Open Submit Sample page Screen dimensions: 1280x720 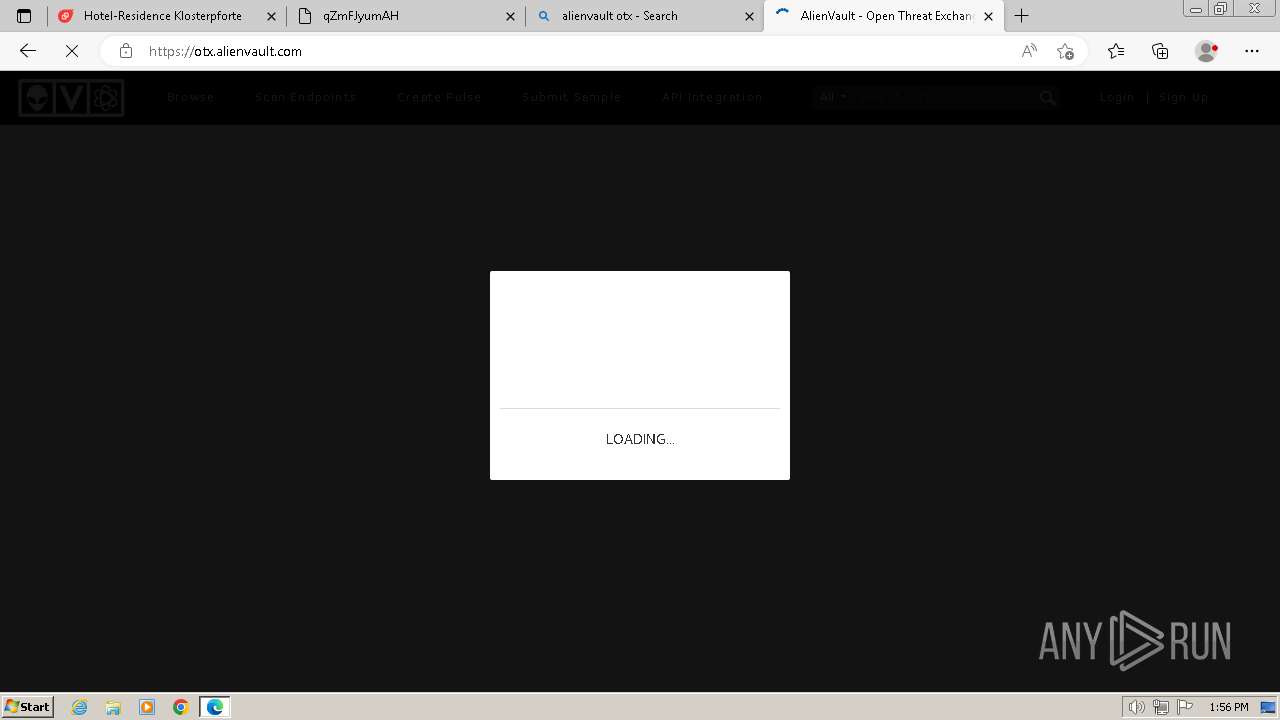coord(572,98)
